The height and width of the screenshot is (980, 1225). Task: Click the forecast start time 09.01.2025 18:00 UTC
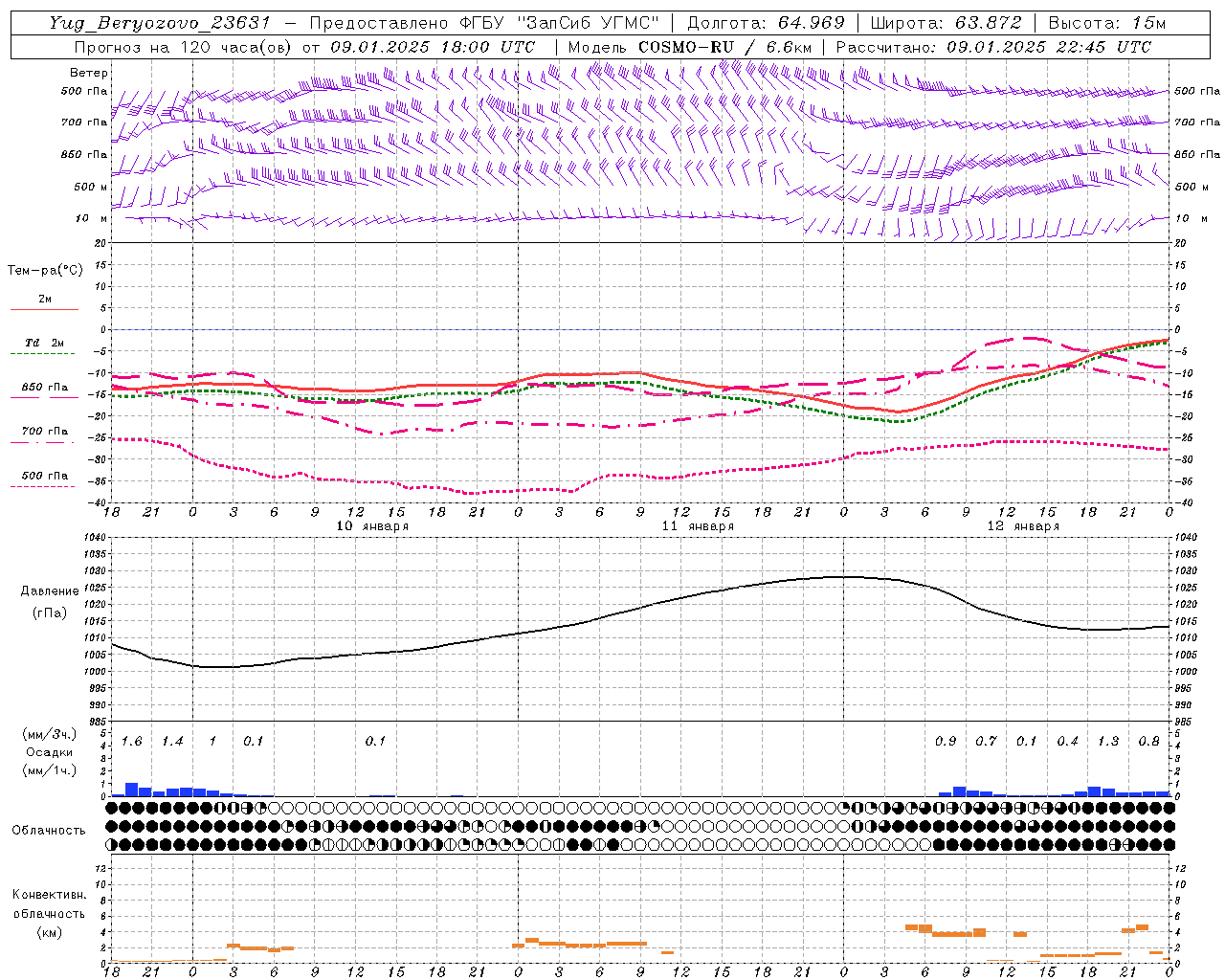tap(433, 47)
